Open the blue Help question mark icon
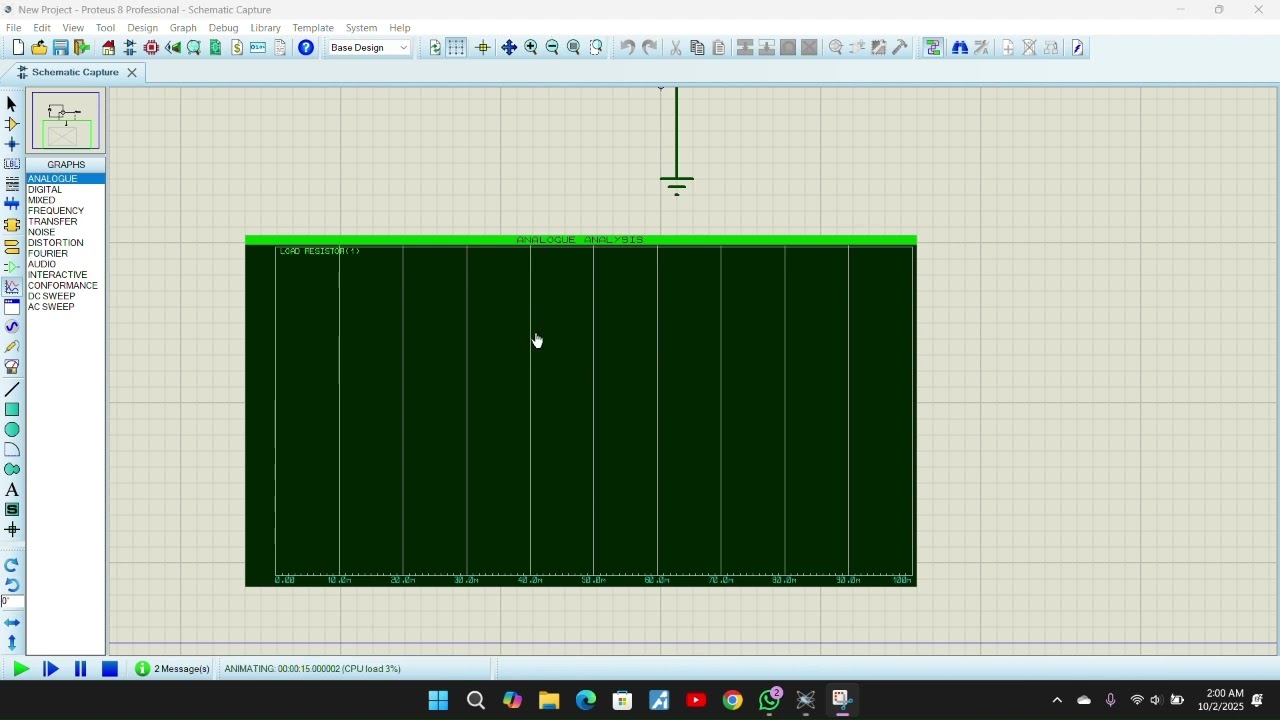Screen dimensions: 1280x720 (x=306, y=48)
